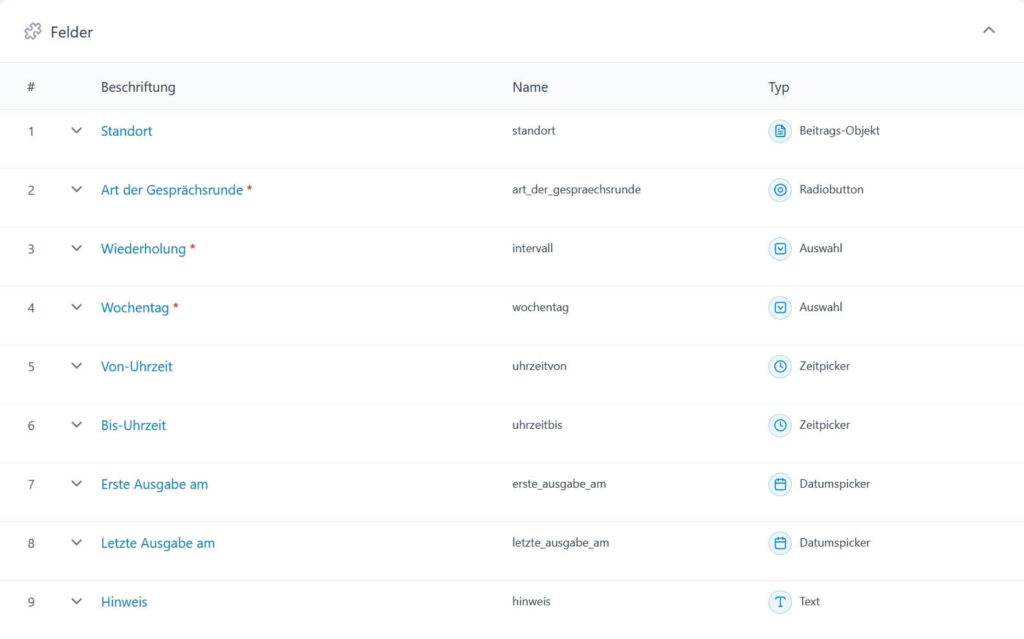
Task: Collapse the Felder panel with the top chevron
Action: tap(988, 31)
